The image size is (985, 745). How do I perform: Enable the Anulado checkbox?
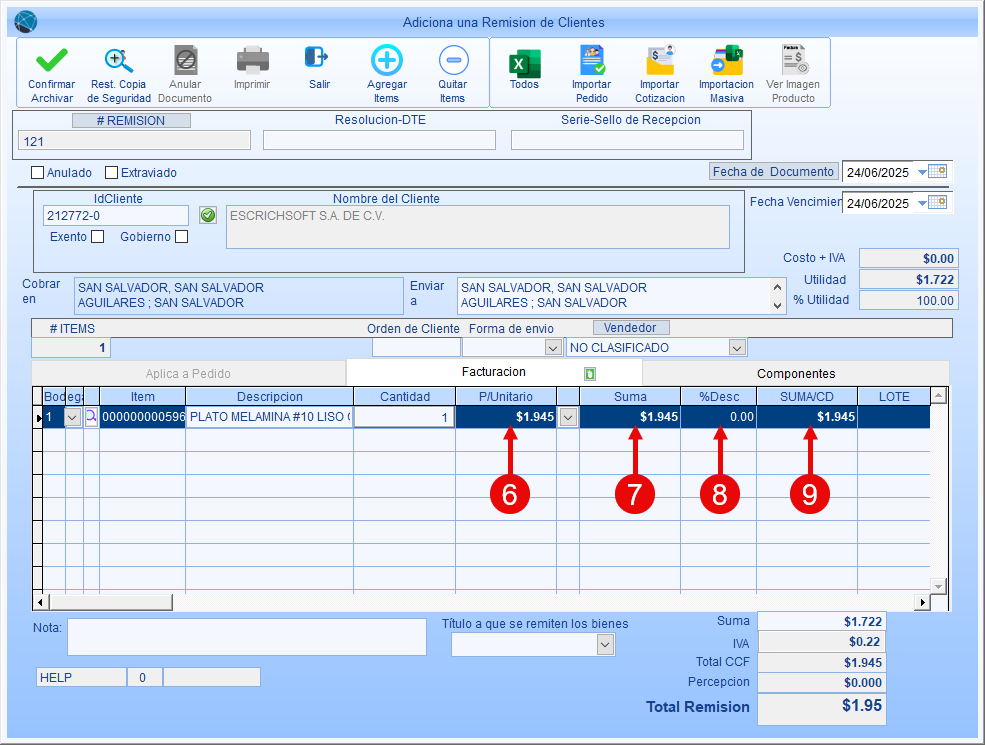[38, 173]
